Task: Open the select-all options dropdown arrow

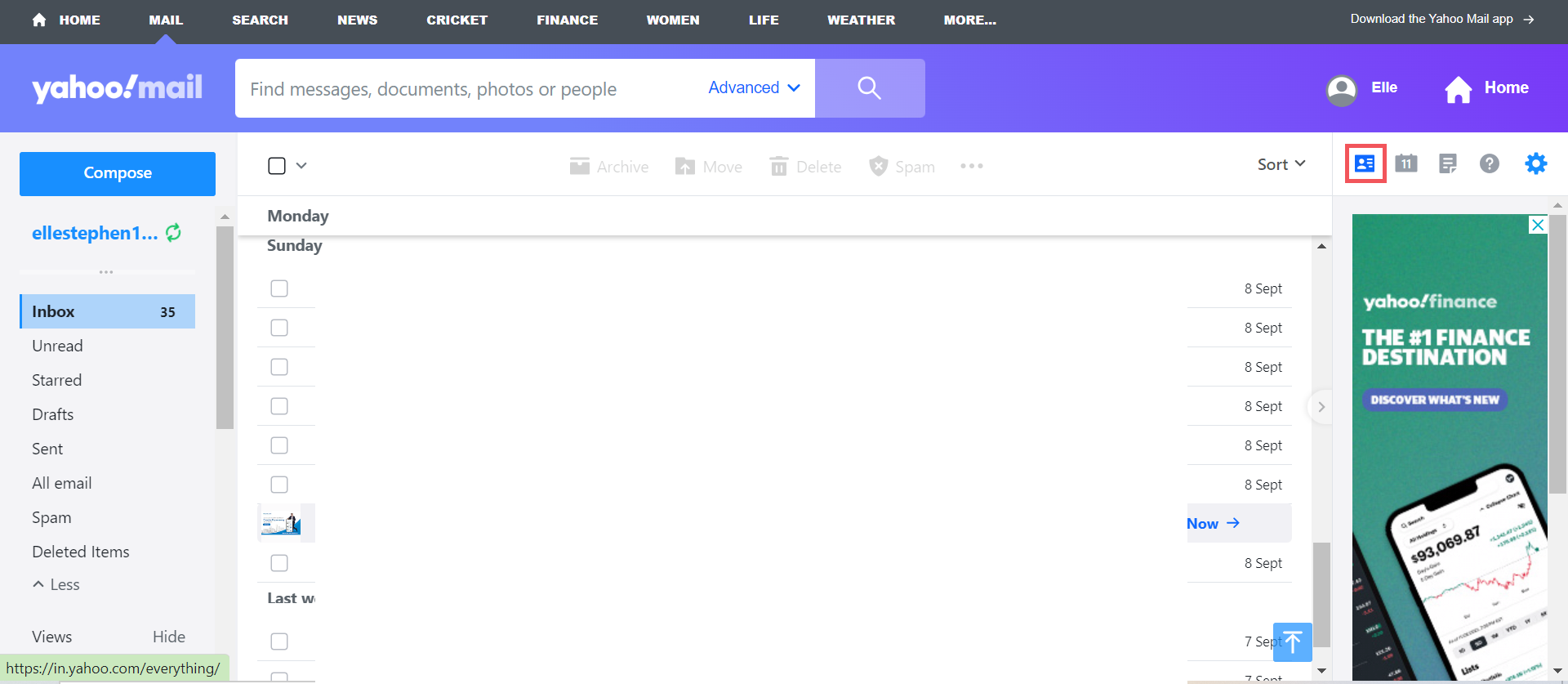Action: (301, 165)
